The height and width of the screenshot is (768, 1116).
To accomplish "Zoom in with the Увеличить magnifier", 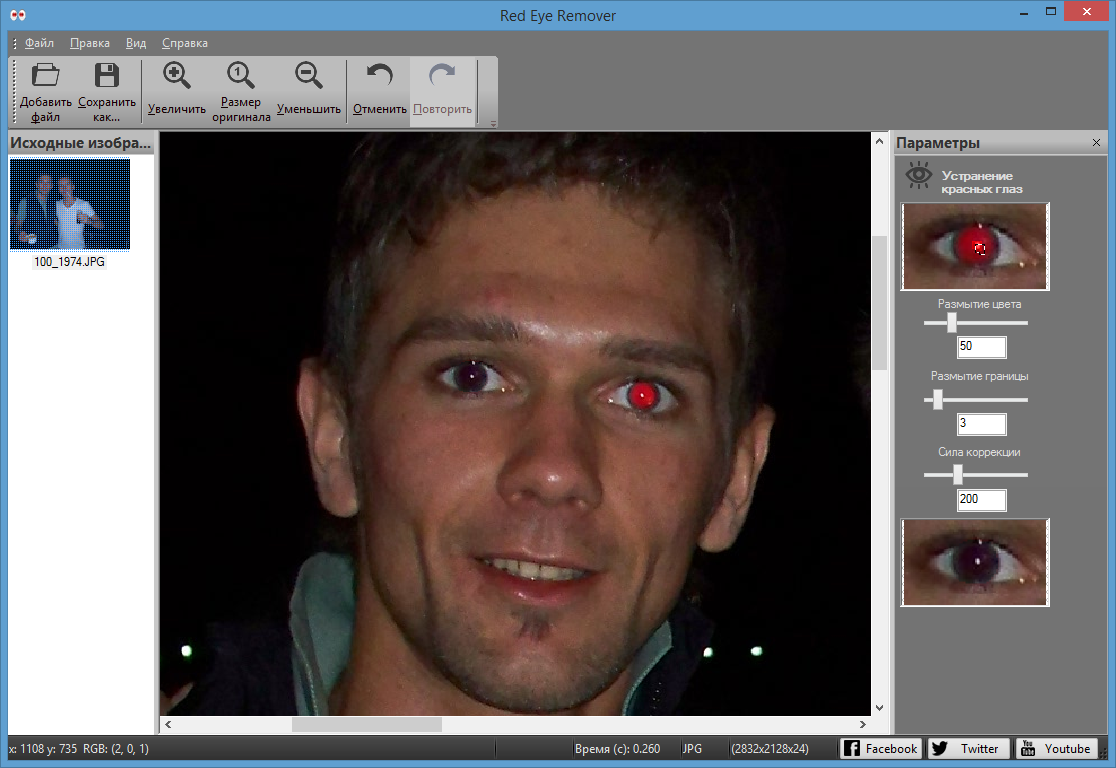I will (x=176, y=77).
